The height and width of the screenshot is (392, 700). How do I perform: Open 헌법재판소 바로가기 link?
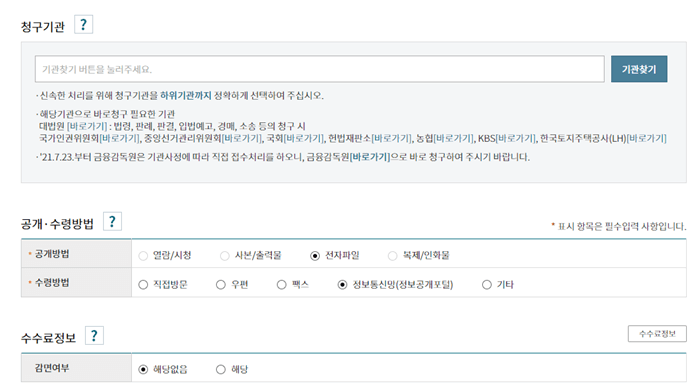coord(392,138)
